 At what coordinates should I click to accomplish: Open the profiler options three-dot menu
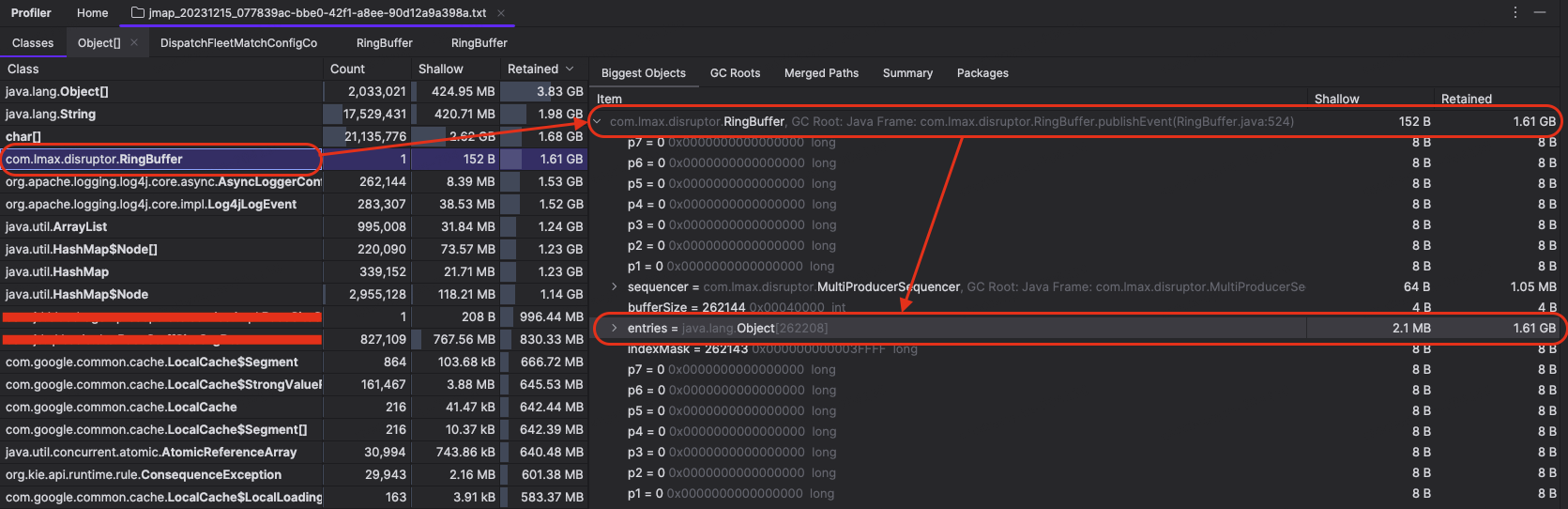1515,12
